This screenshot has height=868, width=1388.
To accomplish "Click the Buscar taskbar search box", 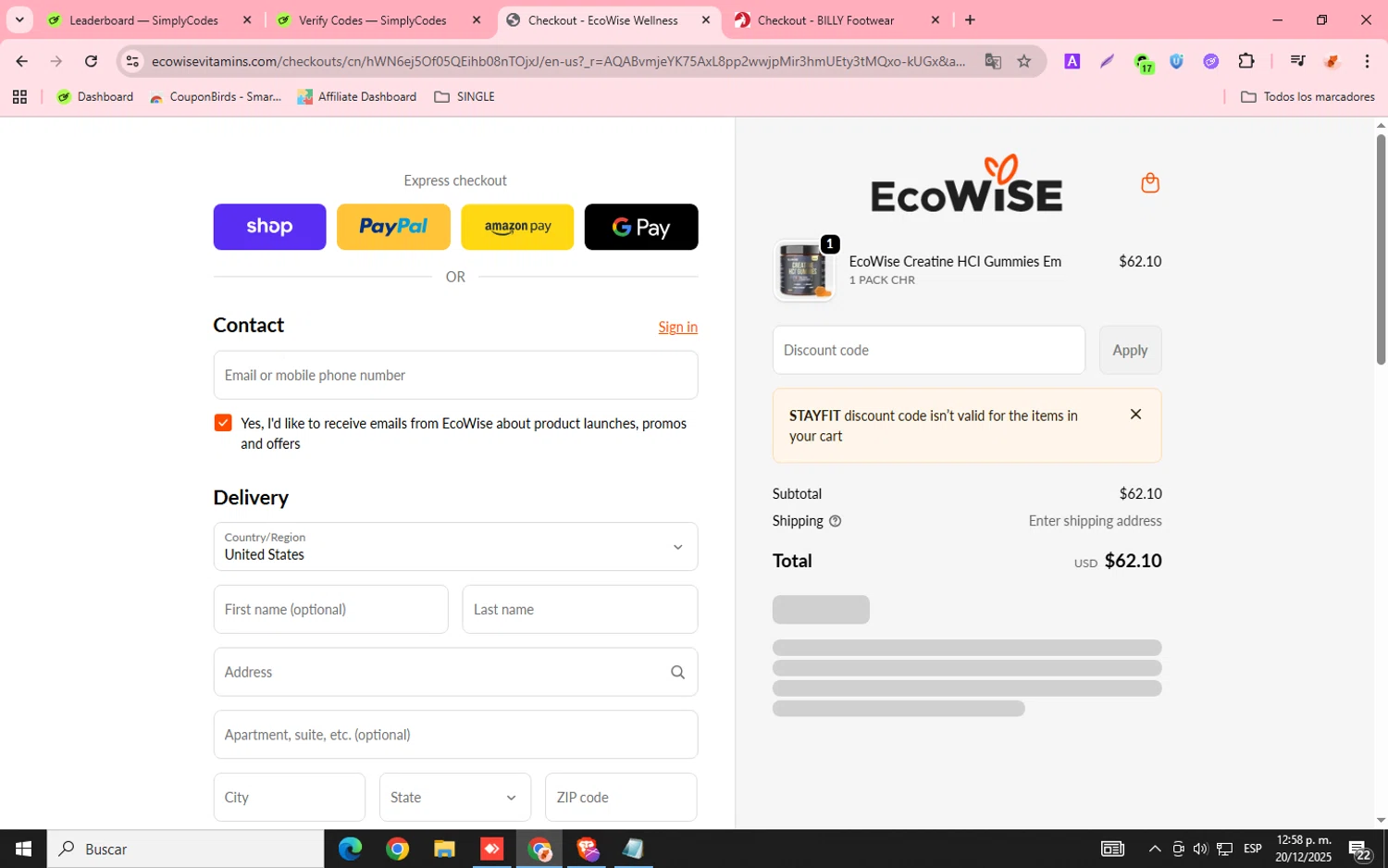I will [x=185, y=849].
